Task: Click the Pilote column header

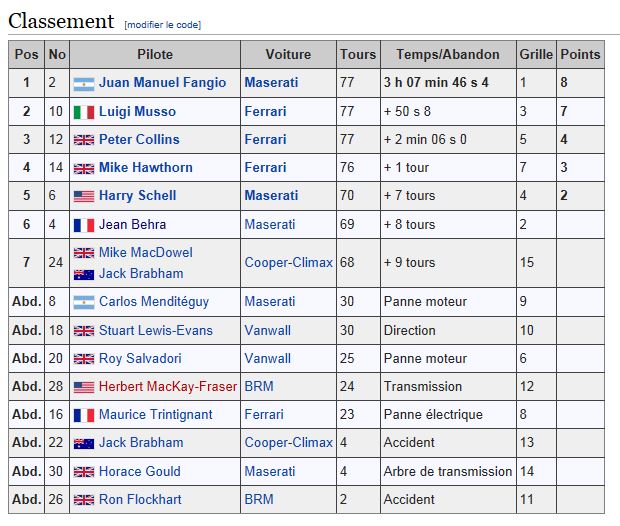Action: 155,54
